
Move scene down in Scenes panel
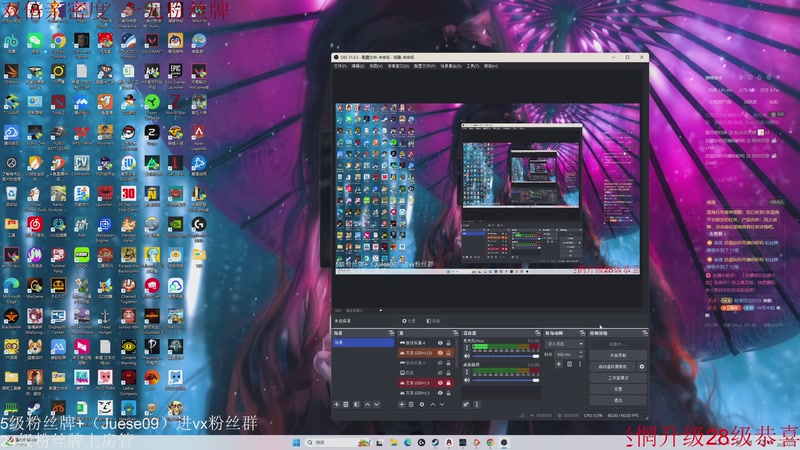[x=377, y=405]
